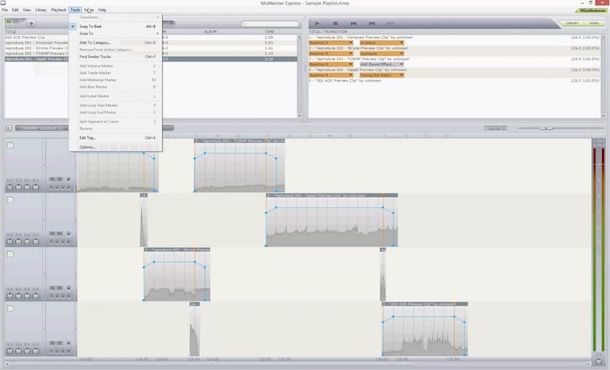Open the transition type dropdown under playlist track 4

click(x=331, y=75)
